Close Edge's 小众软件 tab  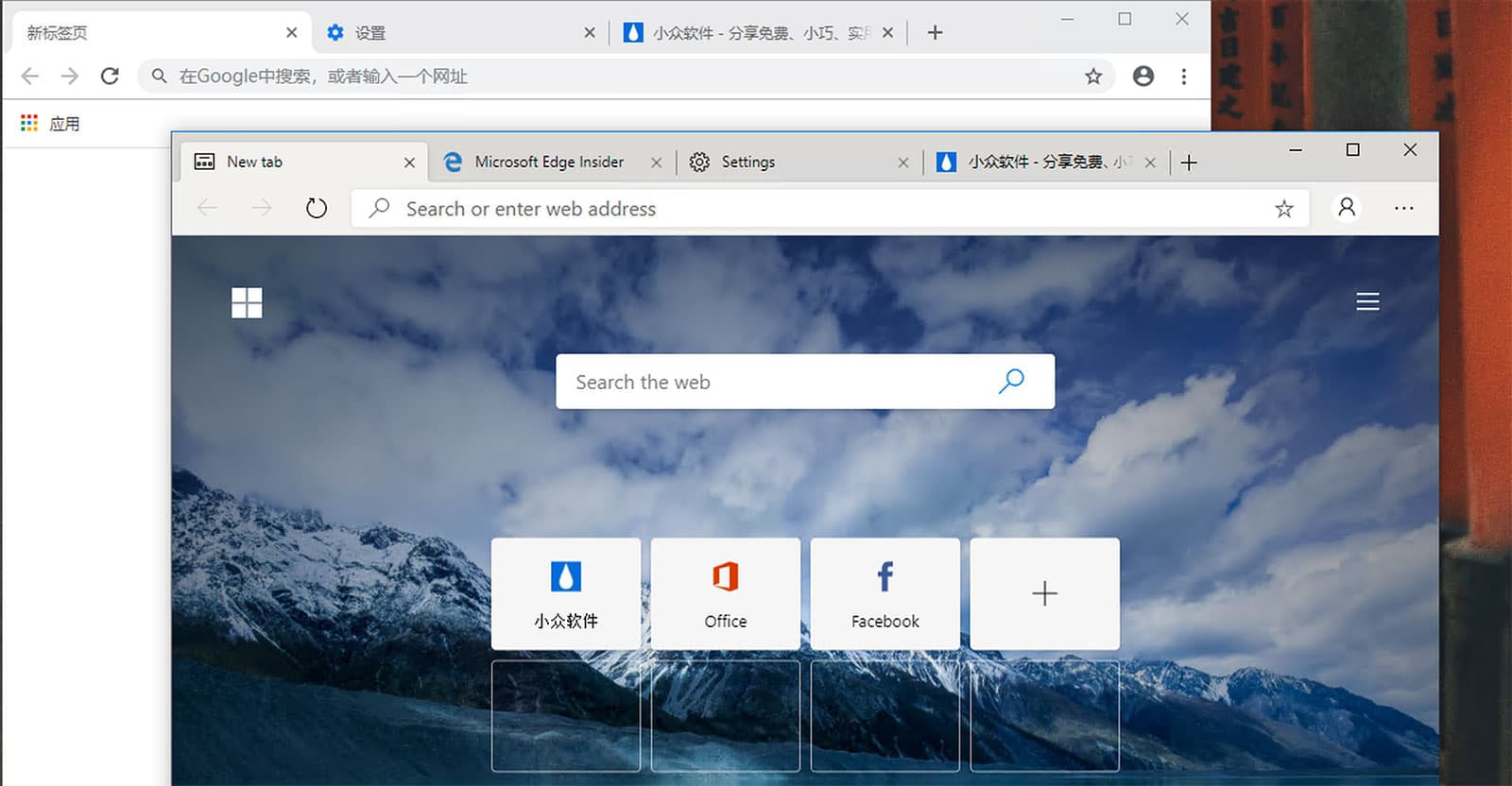coord(1150,162)
